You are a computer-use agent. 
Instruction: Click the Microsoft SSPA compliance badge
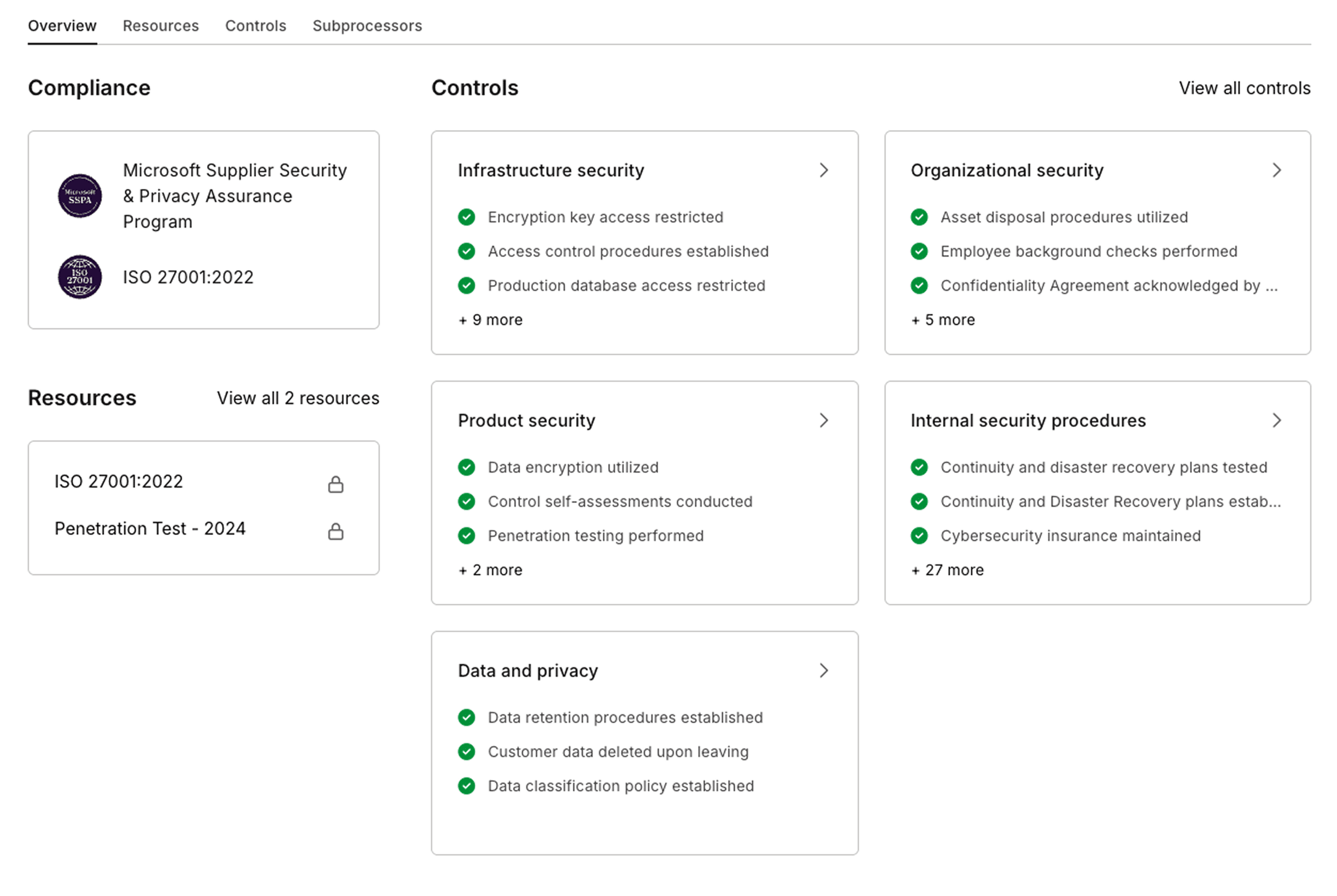click(x=80, y=196)
